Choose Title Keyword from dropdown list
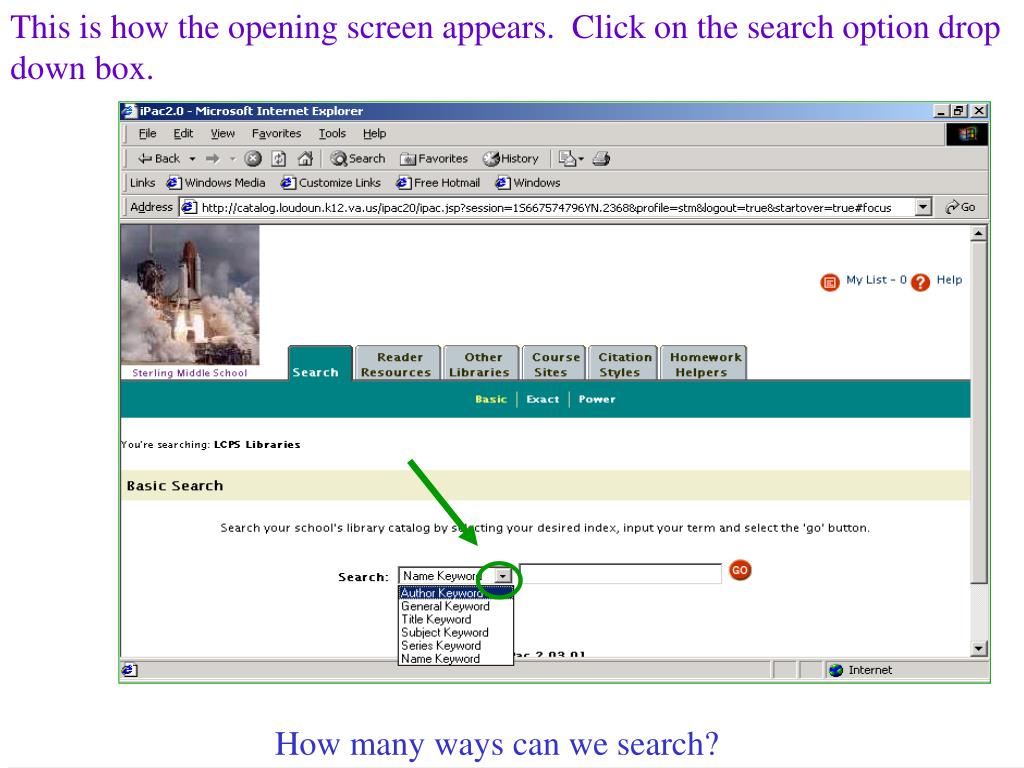Viewport: 1024px width, 768px height. (456, 619)
